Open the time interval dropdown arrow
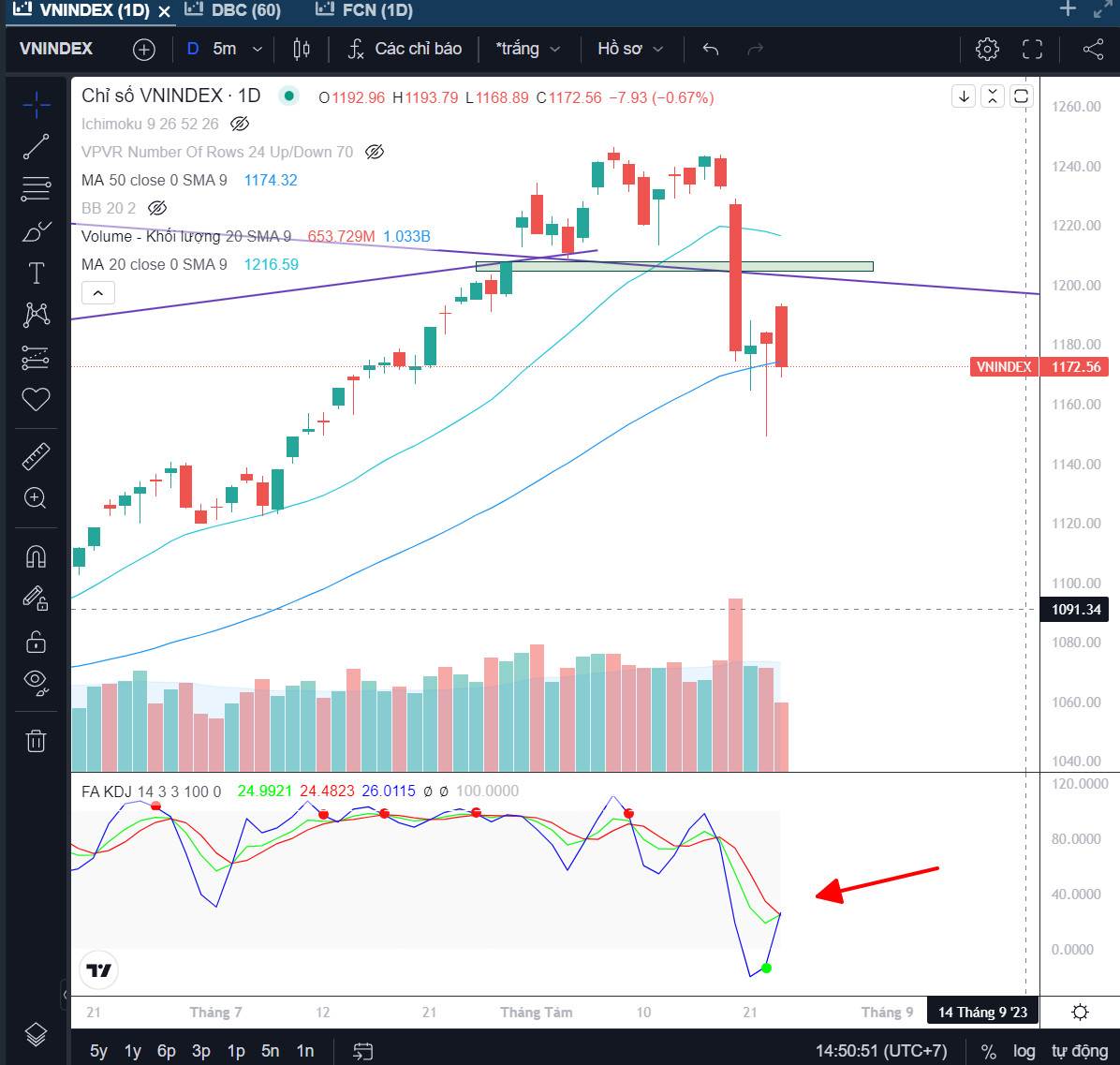The image size is (1120, 1065). point(258,50)
